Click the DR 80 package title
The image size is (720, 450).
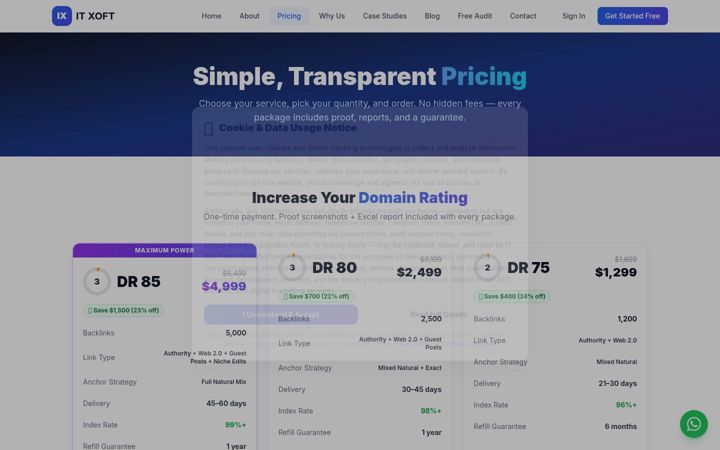point(334,268)
